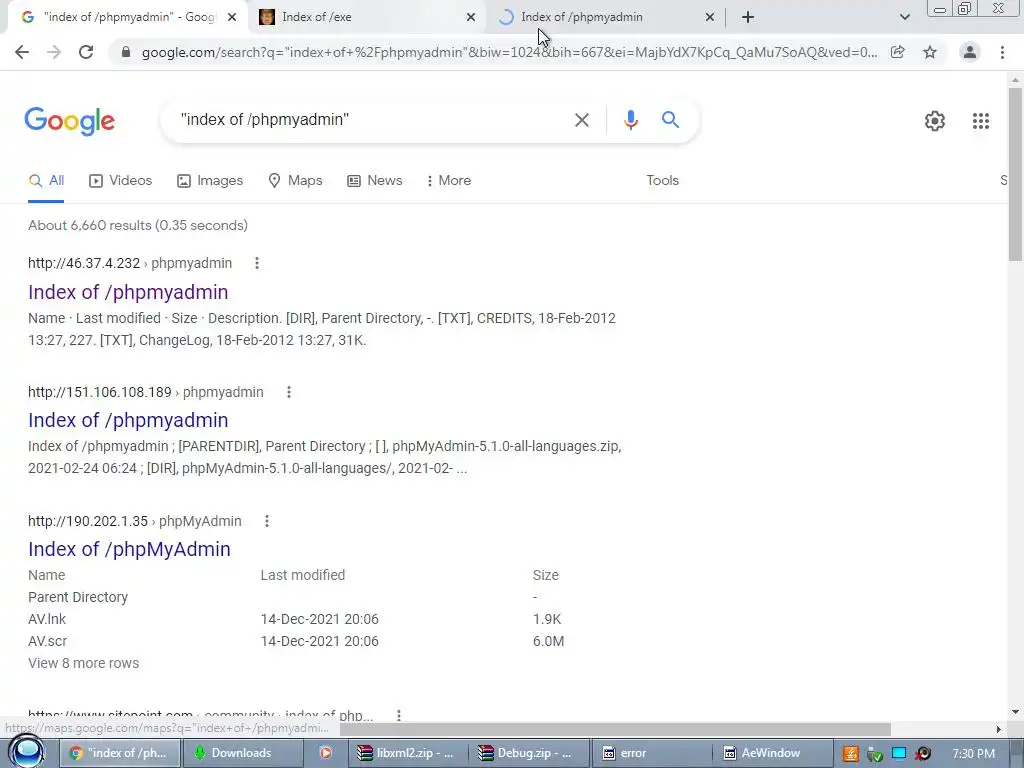Click the orange tray icon in system tray

click(x=850, y=754)
